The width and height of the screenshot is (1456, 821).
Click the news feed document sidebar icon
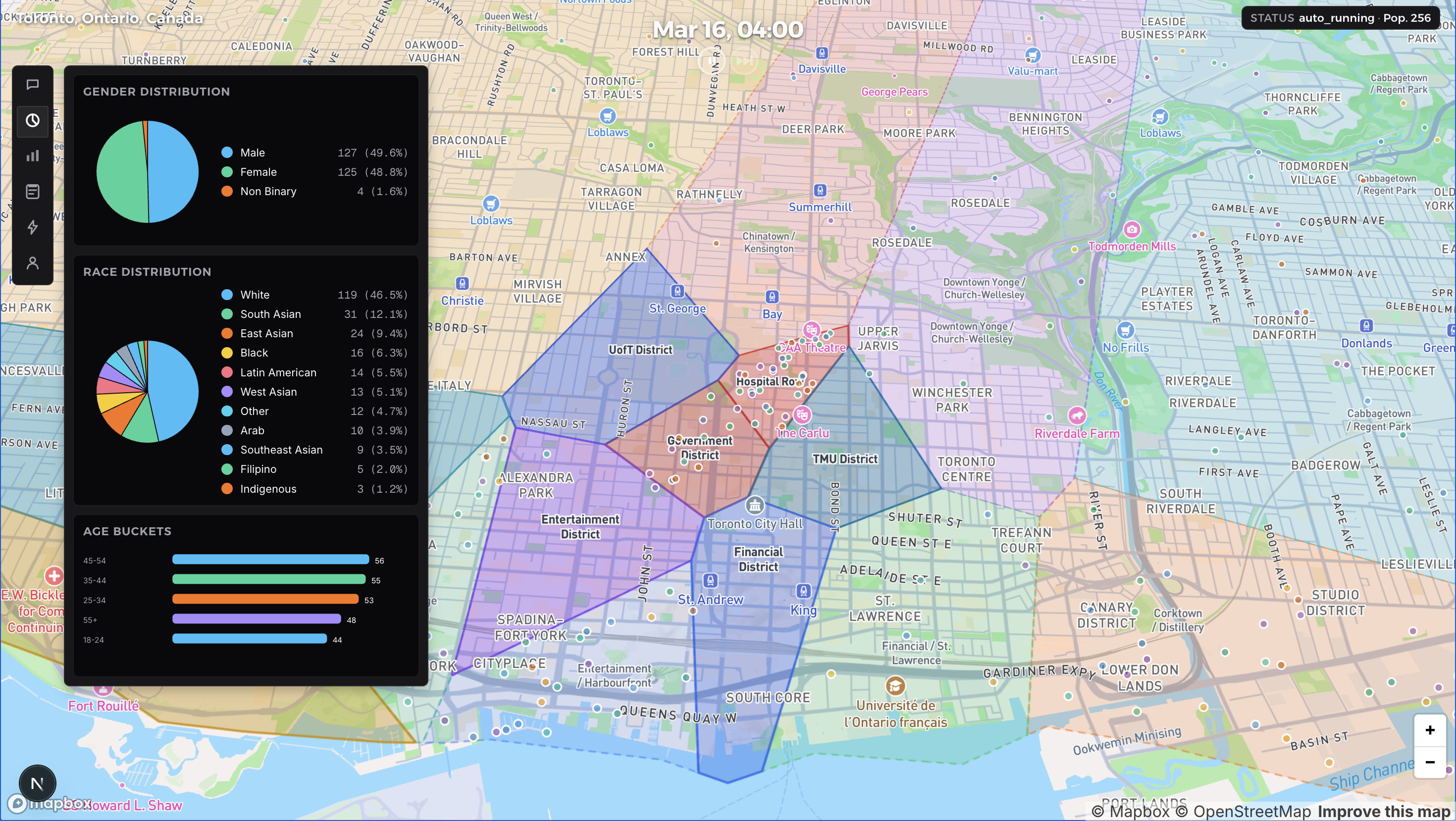pyautogui.click(x=33, y=192)
